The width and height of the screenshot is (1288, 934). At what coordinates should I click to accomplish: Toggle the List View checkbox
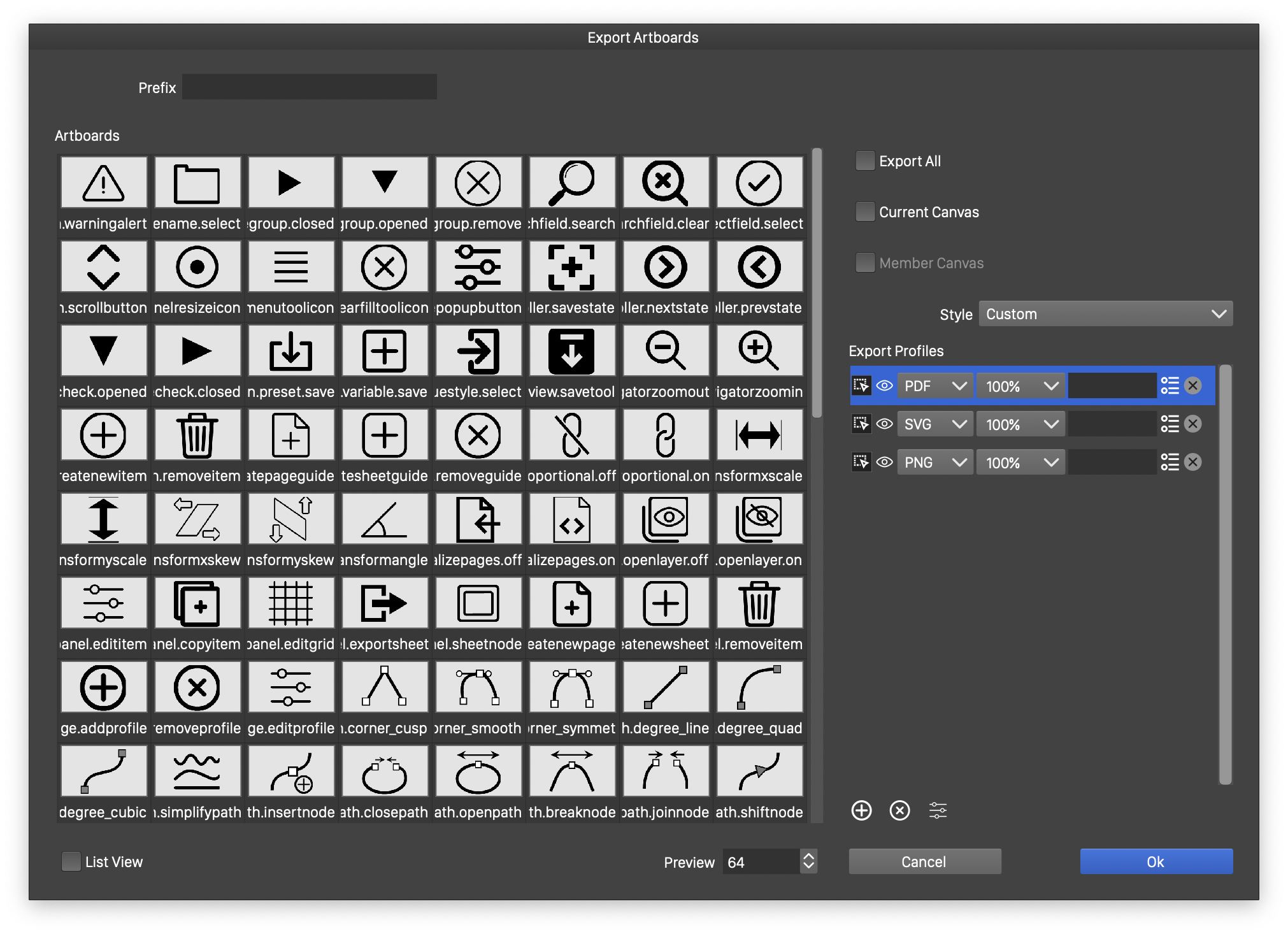click(71, 862)
